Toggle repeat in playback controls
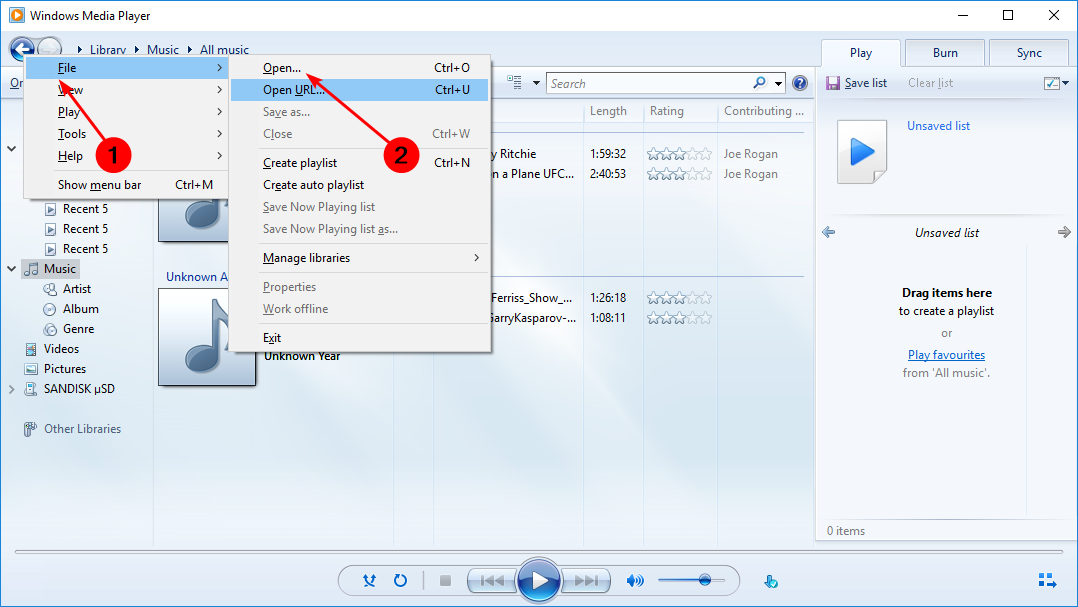 (x=400, y=581)
